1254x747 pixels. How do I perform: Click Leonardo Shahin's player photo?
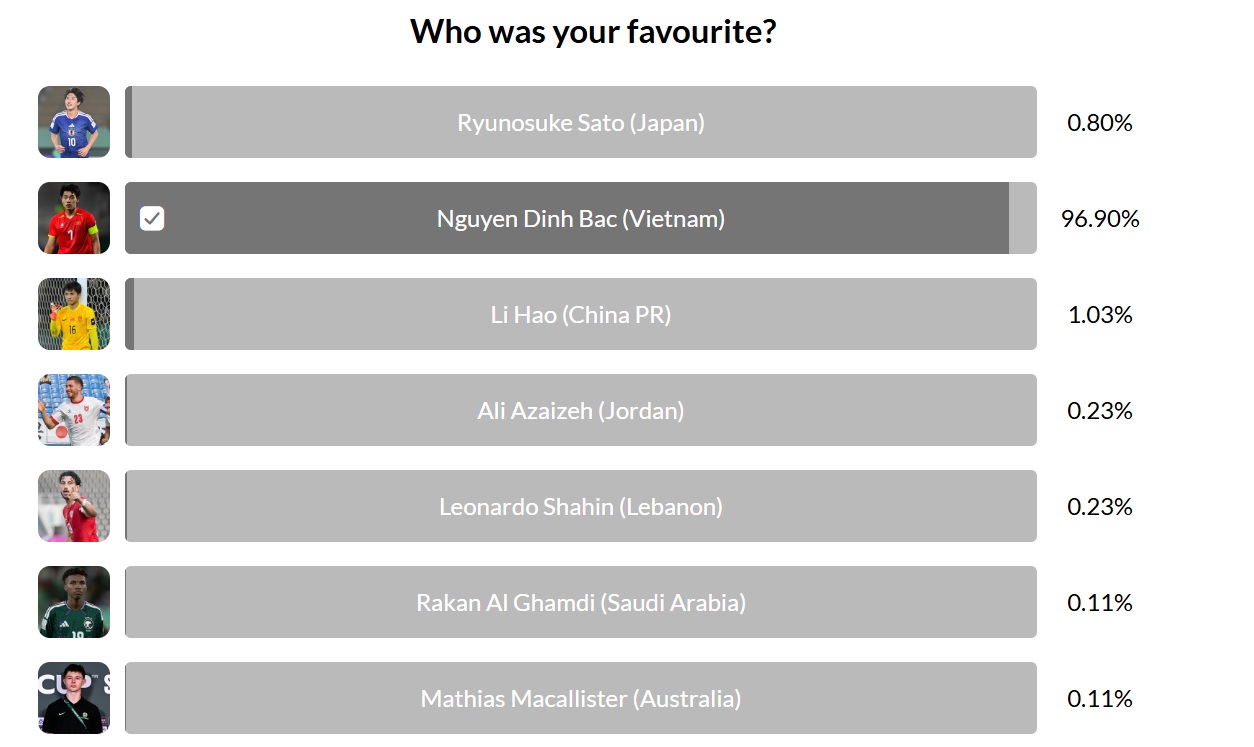[74, 506]
